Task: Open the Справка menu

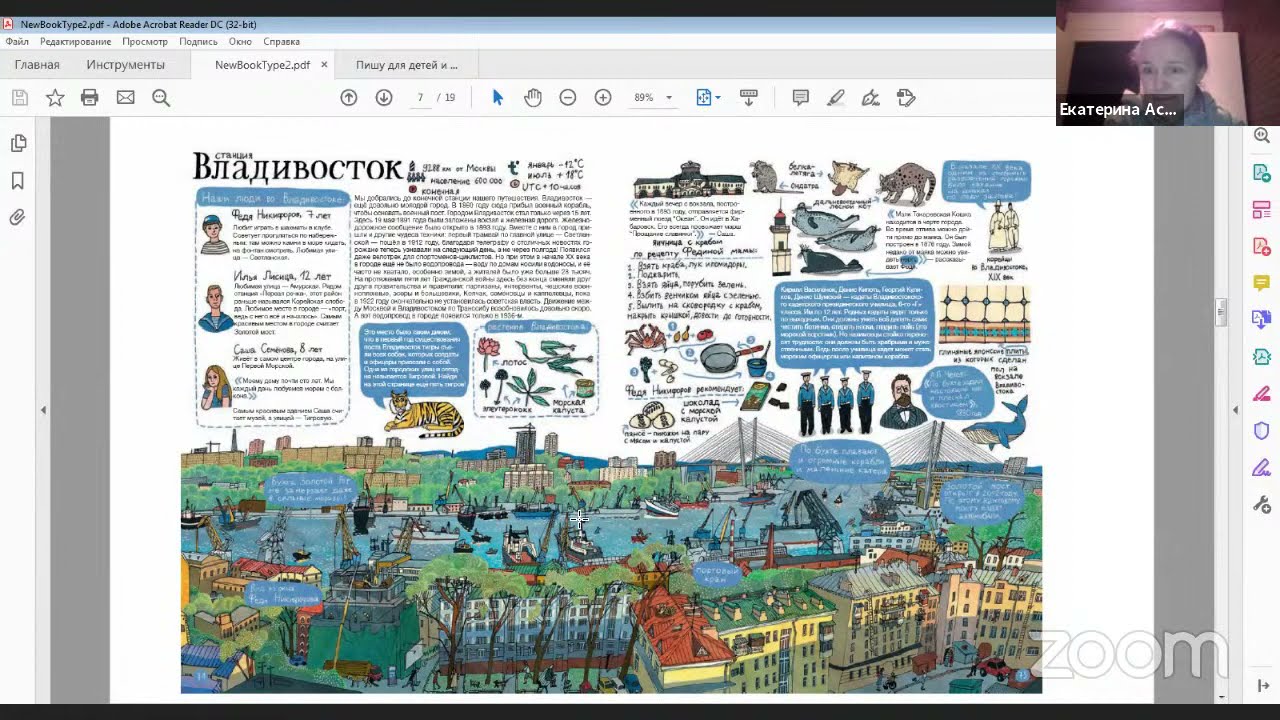Action: [281, 42]
